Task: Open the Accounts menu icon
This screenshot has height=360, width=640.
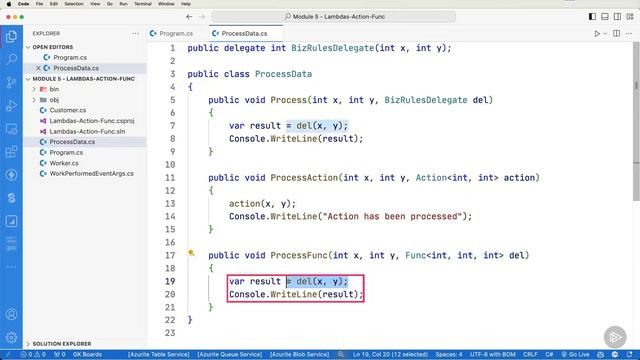Action: click(11, 314)
